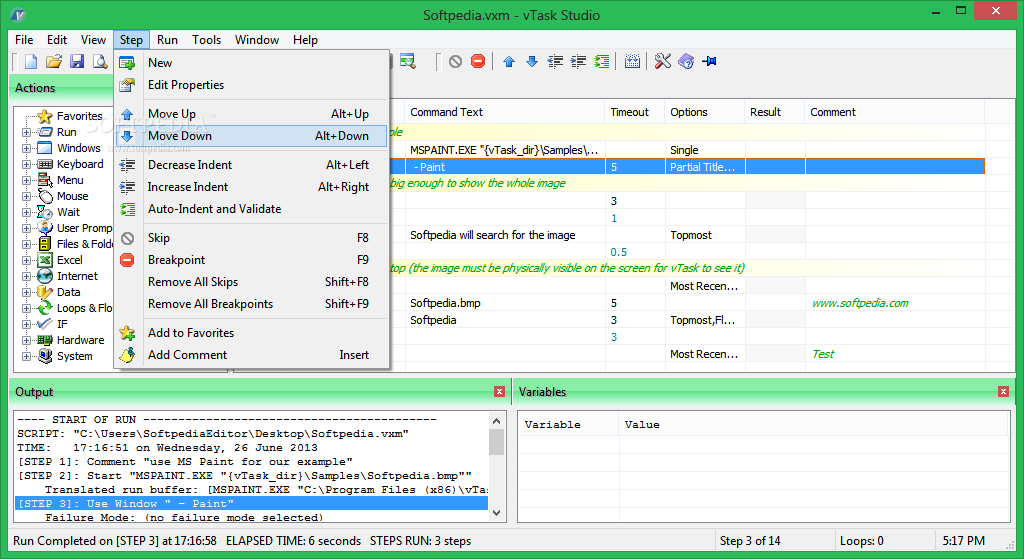Open the View menu
Viewport: 1024px width, 559px height.
click(93, 40)
